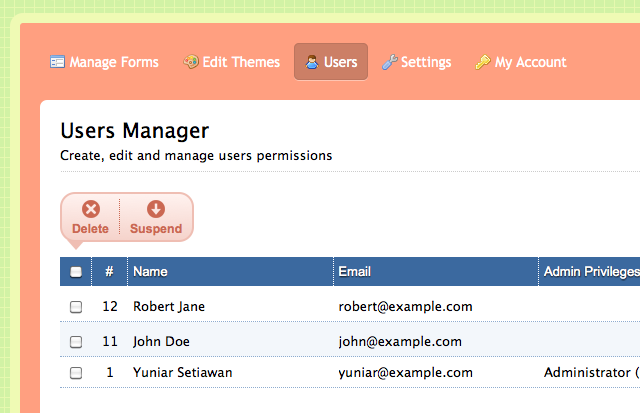Click the Users person icon
The width and height of the screenshot is (640, 415).
coord(312,62)
